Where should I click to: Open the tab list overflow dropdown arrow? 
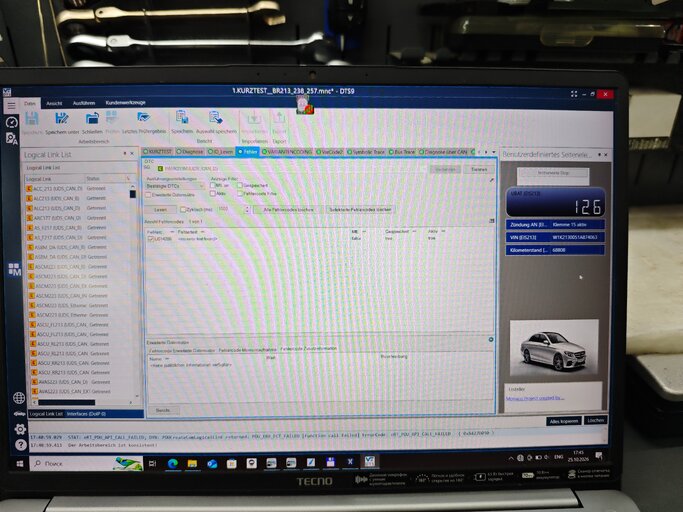[x=494, y=152]
